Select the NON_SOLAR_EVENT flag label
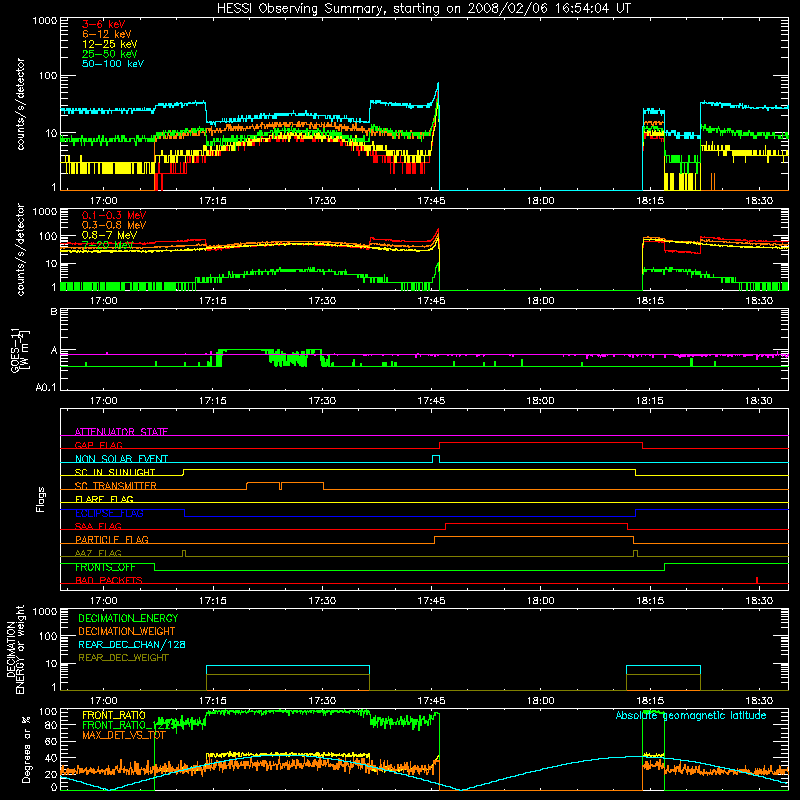Screen dimensions: 800x800 point(121,459)
